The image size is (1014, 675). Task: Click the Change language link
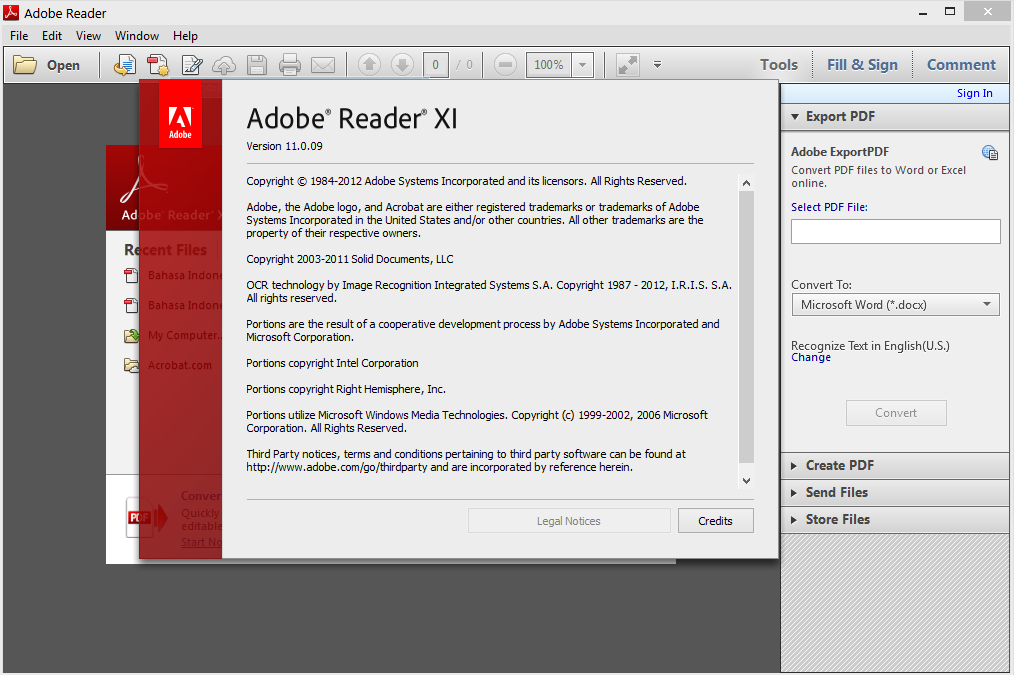(x=810, y=358)
